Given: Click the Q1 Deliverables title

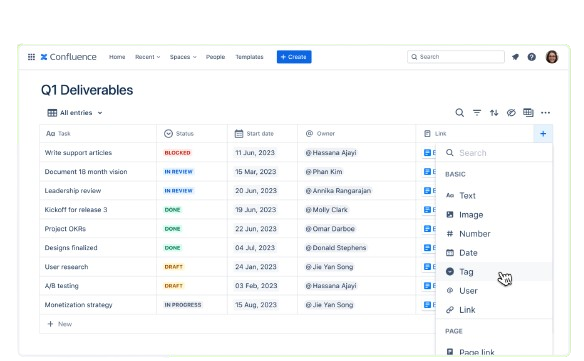Looking at the screenshot, I should pyautogui.click(x=87, y=90).
